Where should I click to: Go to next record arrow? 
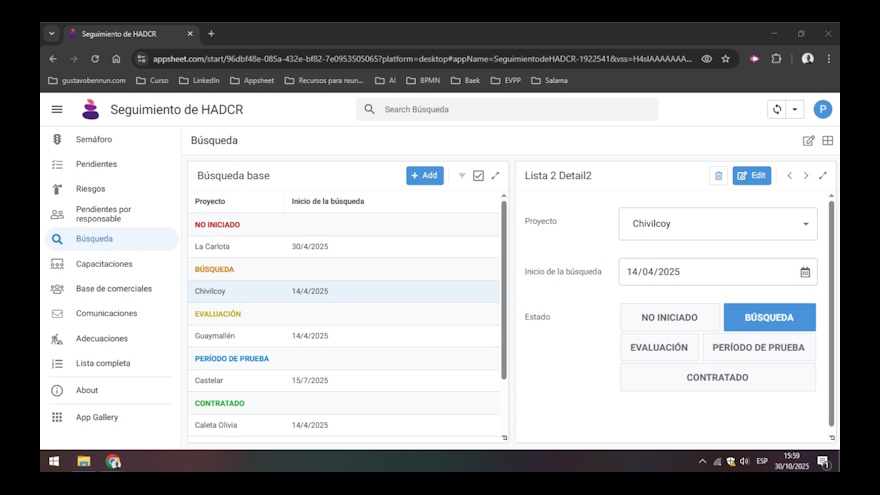(x=806, y=176)
